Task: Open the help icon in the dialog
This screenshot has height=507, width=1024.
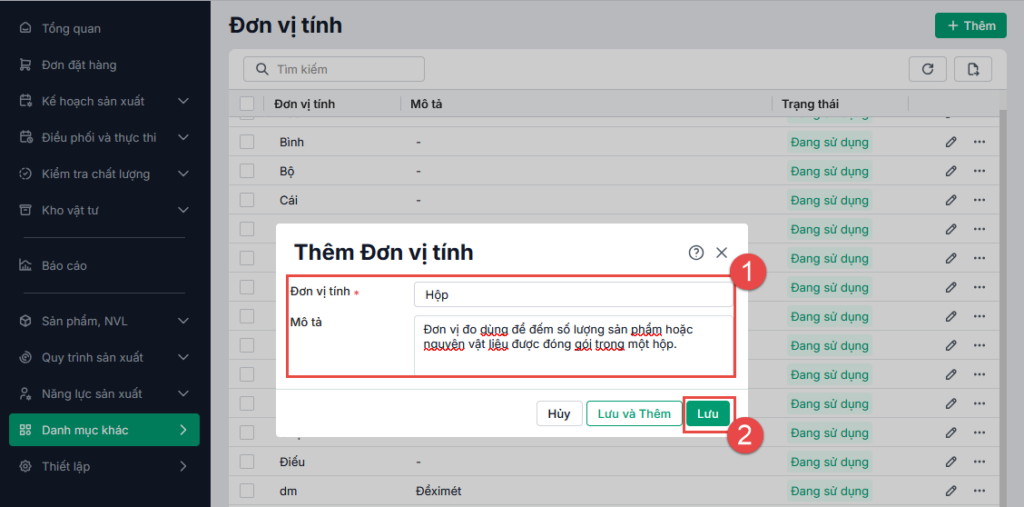Action: (696, 253)
